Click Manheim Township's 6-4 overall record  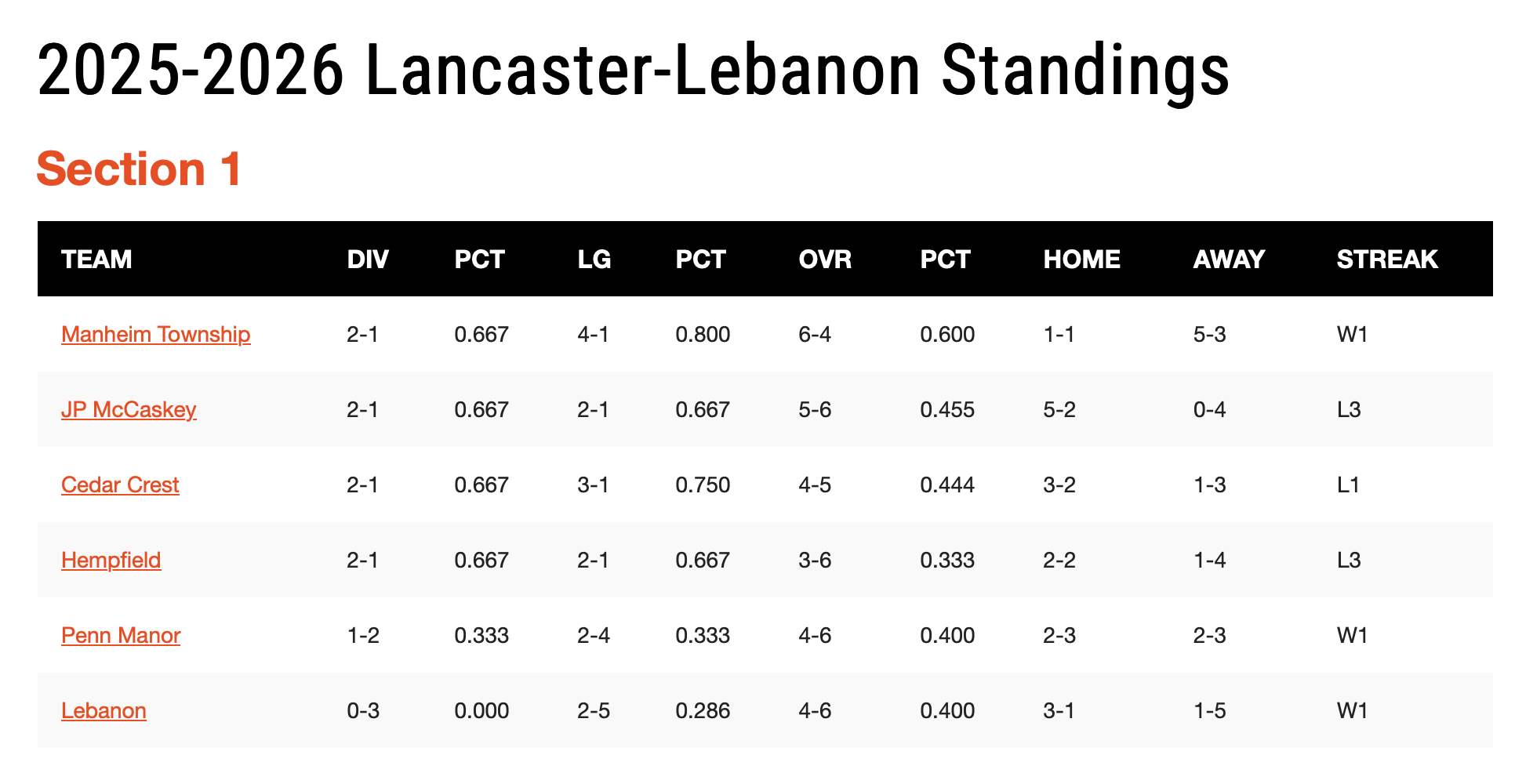tap(814, 335)
